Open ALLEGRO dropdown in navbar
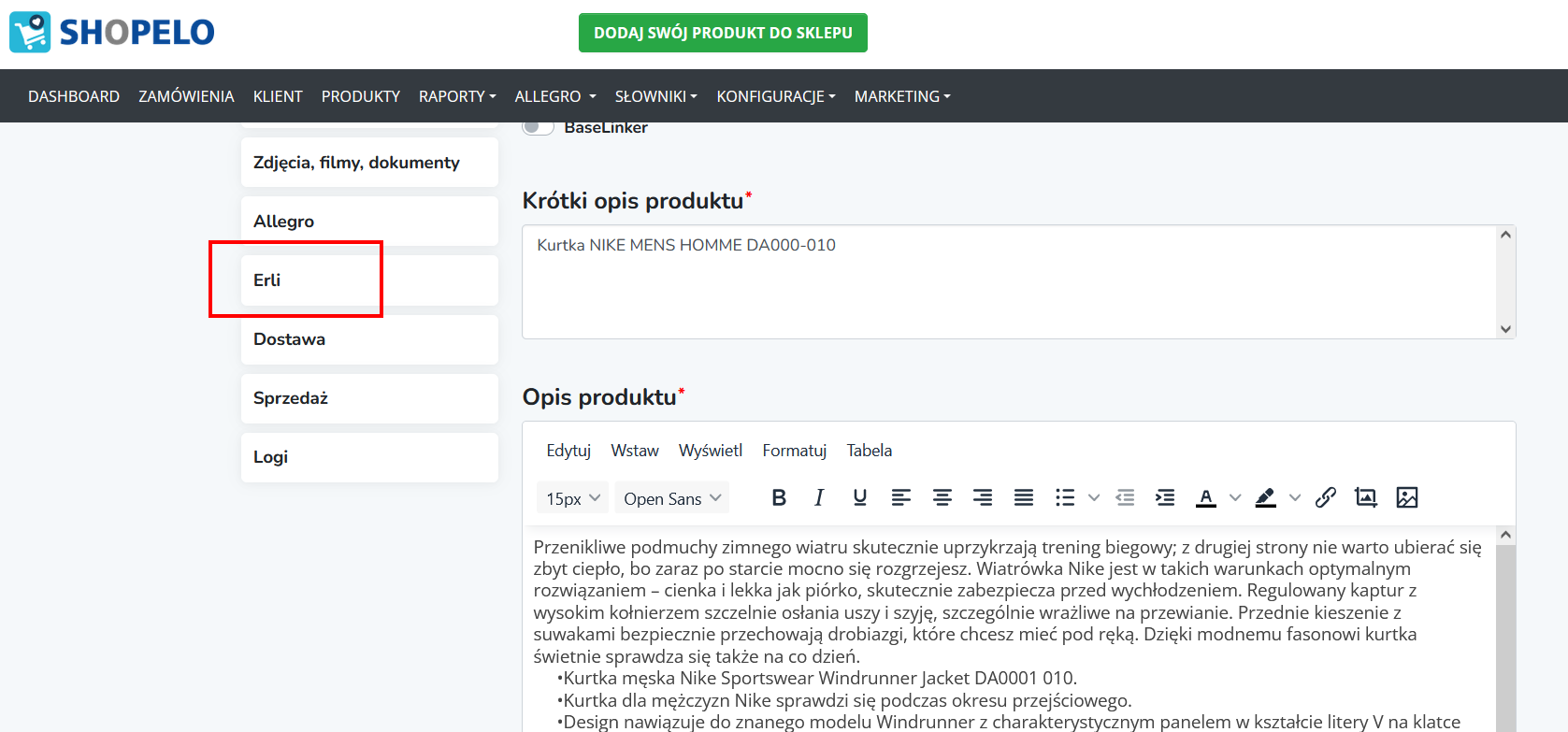Screen dimensions: 1568x732 pos(555,96)
